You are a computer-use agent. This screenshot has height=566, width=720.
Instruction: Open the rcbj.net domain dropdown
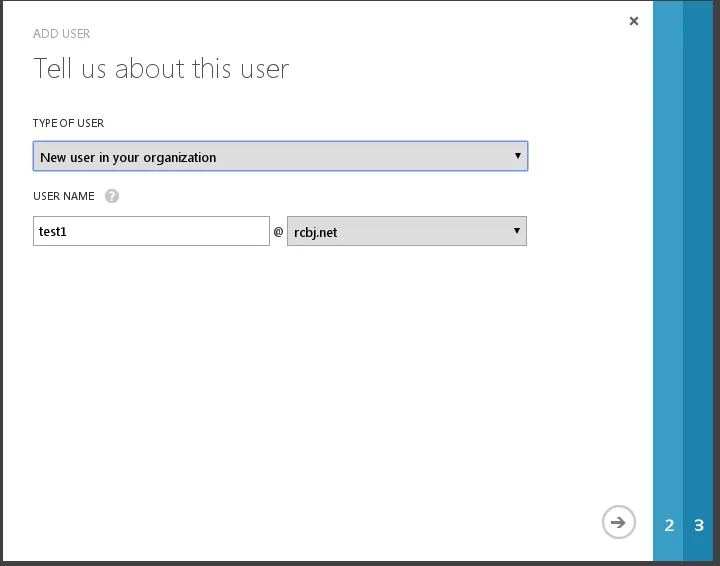(407, 231)
